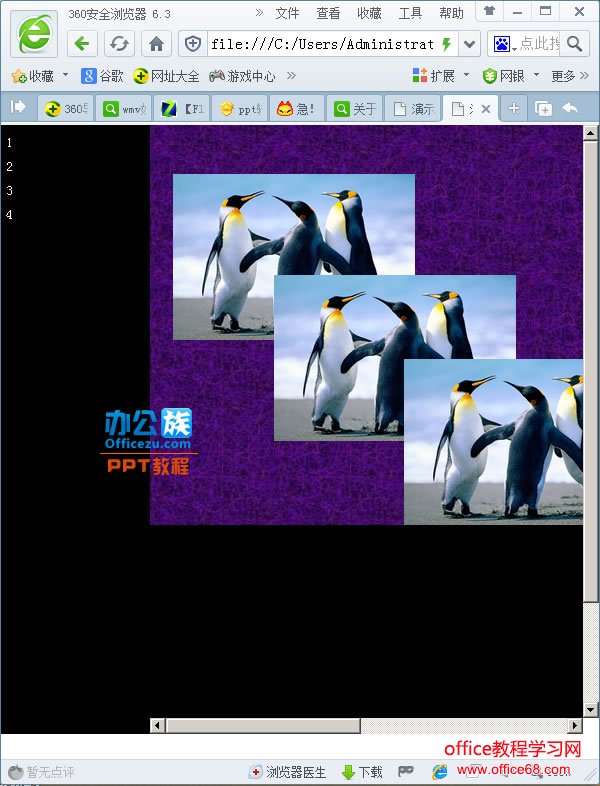Click horizontal scrollbar left arrow

point(157,725)
